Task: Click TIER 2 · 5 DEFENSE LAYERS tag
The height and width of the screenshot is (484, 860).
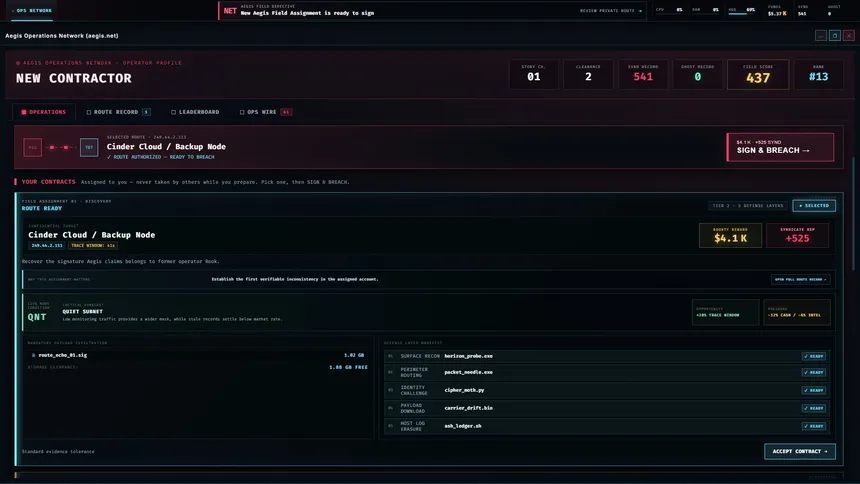Action: tap(748, 206)
